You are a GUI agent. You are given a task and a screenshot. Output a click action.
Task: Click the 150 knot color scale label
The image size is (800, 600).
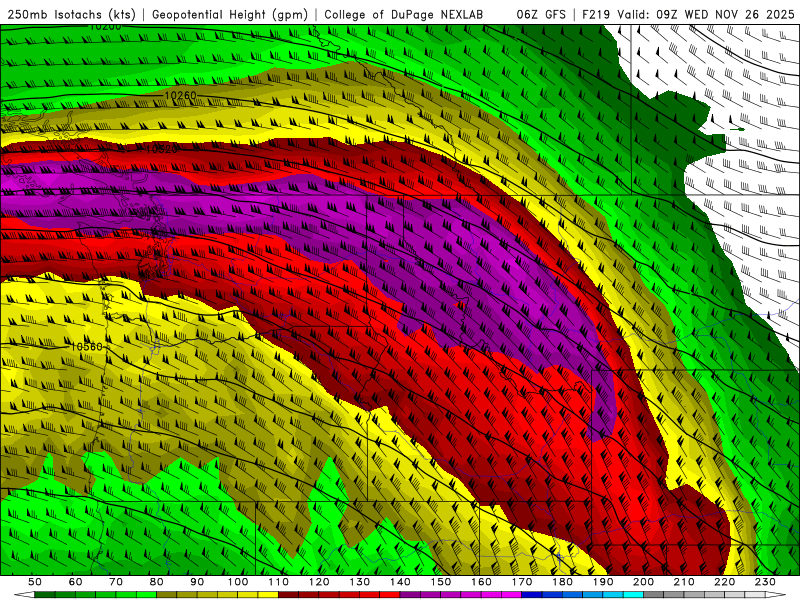coord(441,582)
